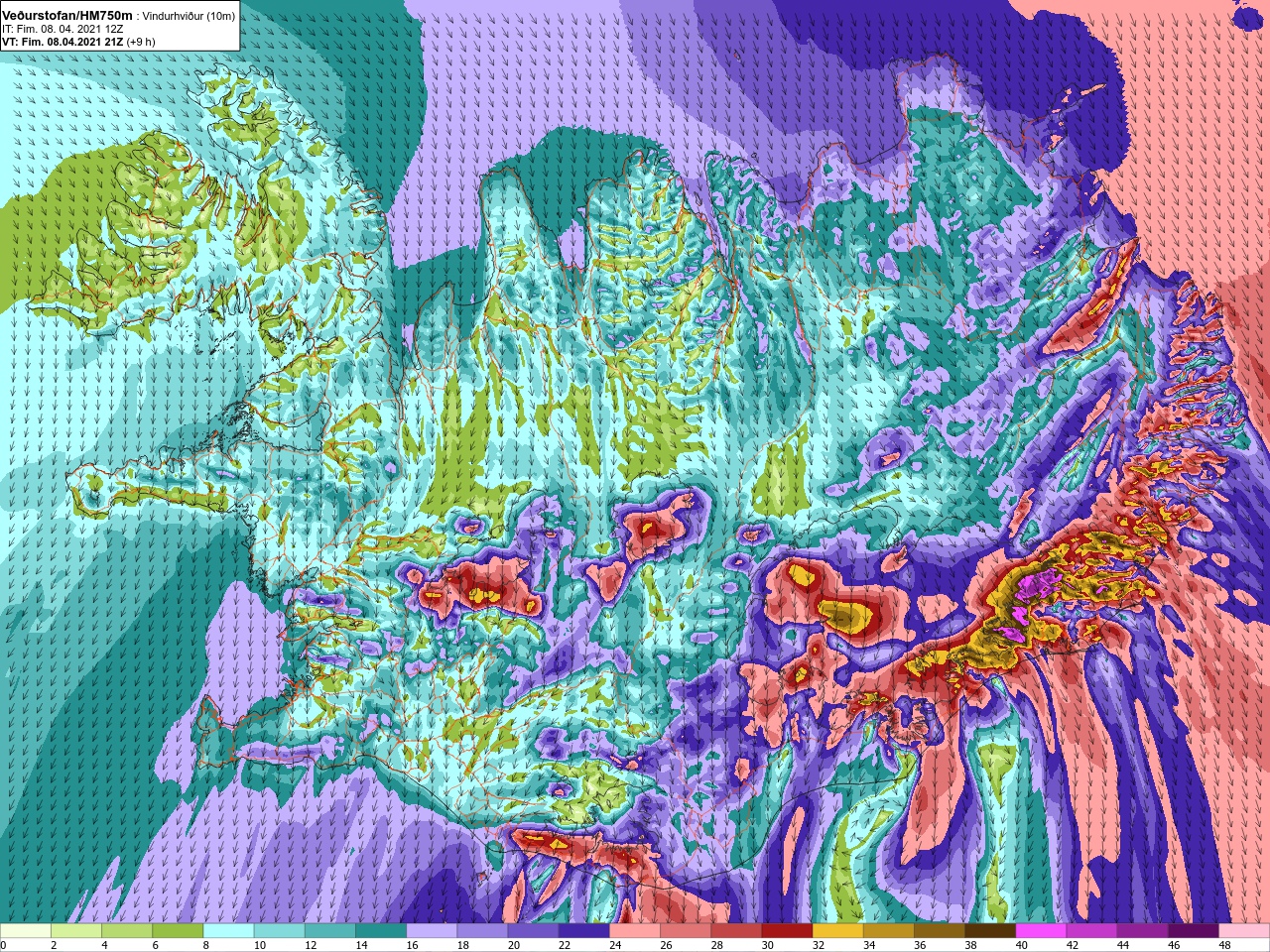The width and height of the screenshot is (1270, 952).
Task: Click the 16–18 lavender legend swatch
Action: click(x=431, y=931)
